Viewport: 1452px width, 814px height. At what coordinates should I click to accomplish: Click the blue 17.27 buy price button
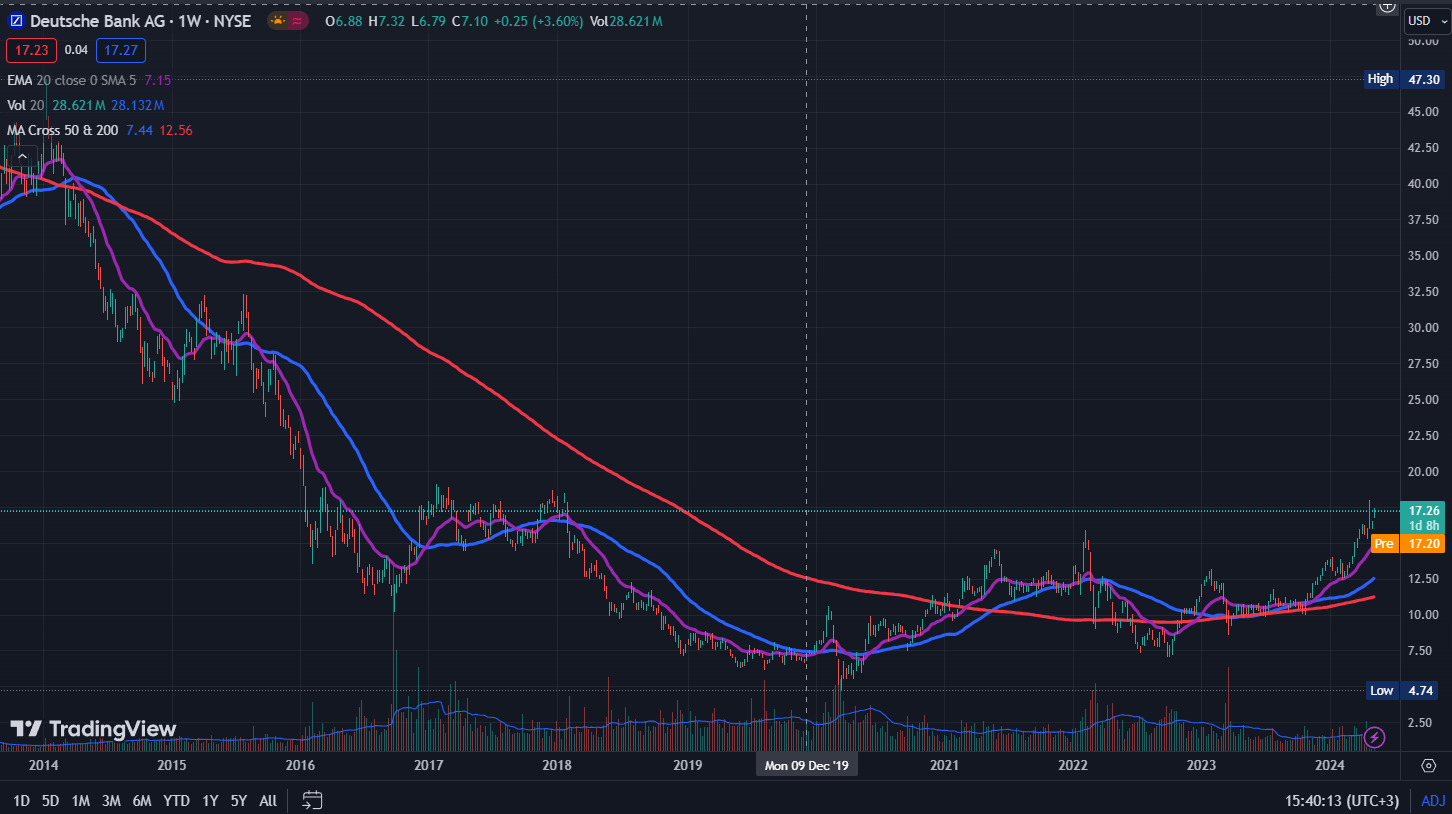(121, 49)
